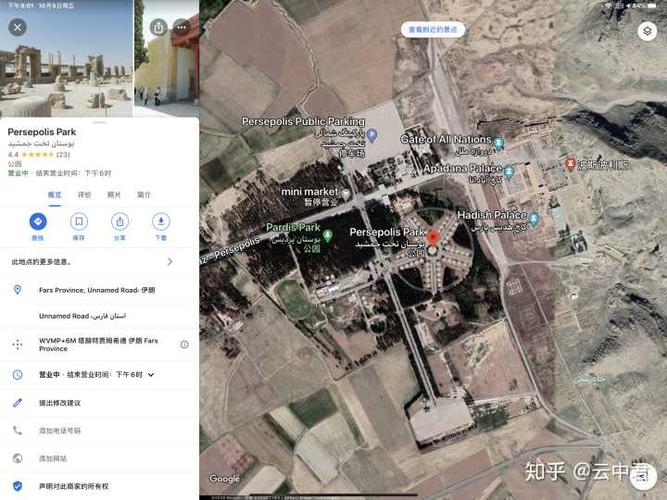667x500 pixels.
Task: Select the Hadish Palace marker
Action: pyautogui.click(x=533, y=219)
